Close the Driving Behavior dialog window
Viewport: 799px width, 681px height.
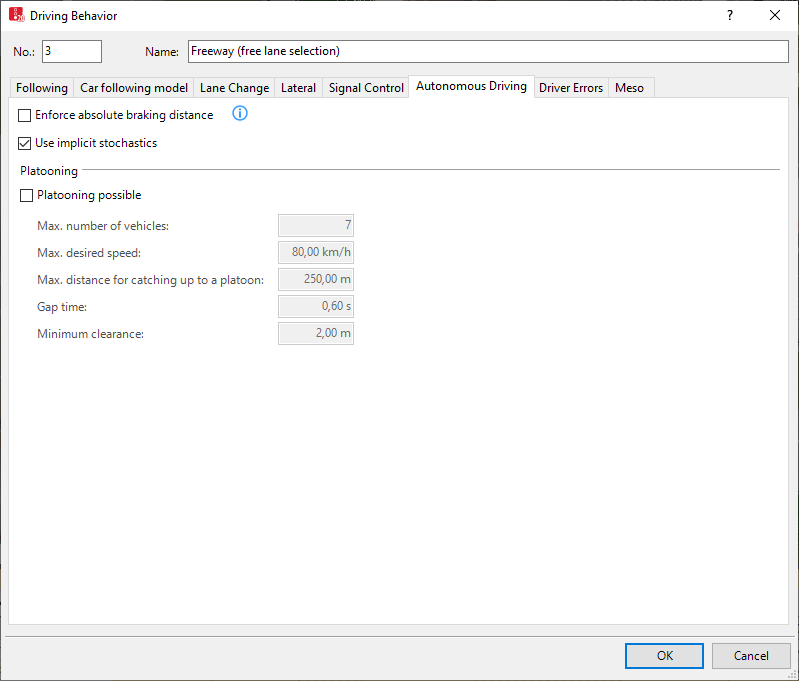(775, 15)
